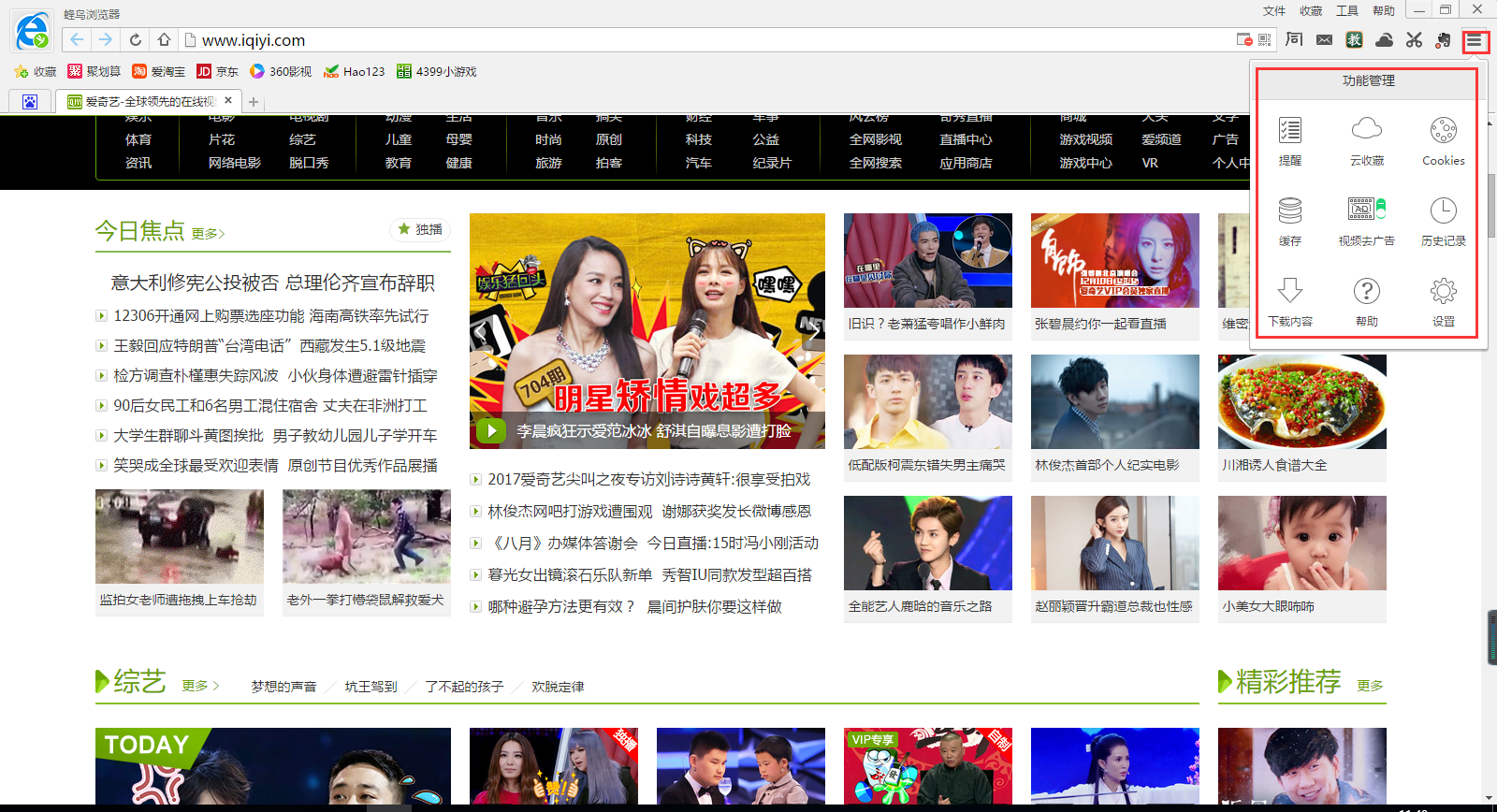
Task: Open 云收藏 cloud favorites
Action: [1366, 131]
